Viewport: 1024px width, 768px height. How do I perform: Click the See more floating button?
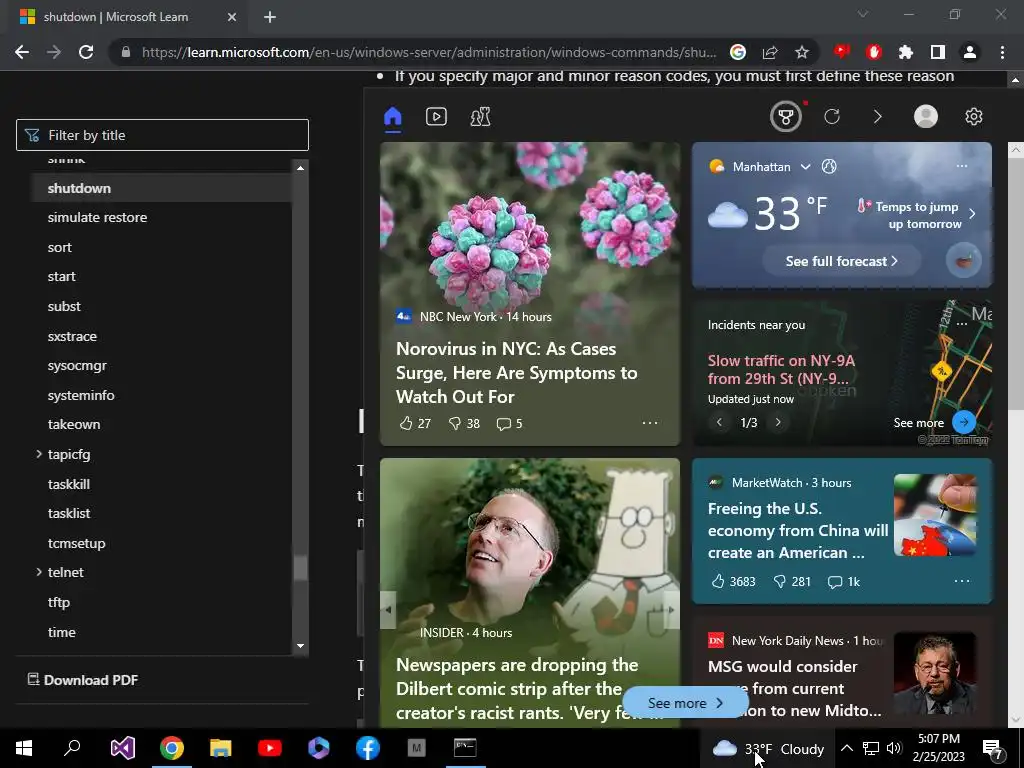pos(685,703)
